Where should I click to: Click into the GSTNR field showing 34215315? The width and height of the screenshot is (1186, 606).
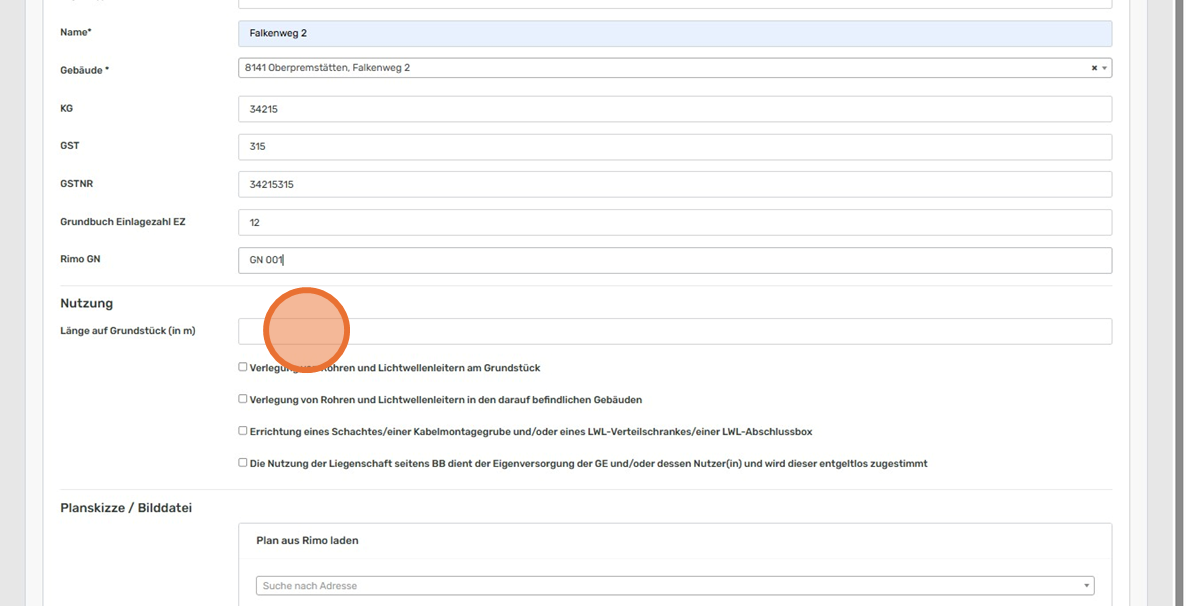(x=674, y=185)
